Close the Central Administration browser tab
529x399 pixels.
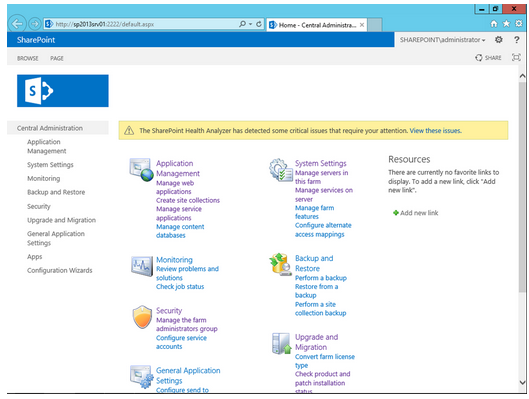[362, 25]
